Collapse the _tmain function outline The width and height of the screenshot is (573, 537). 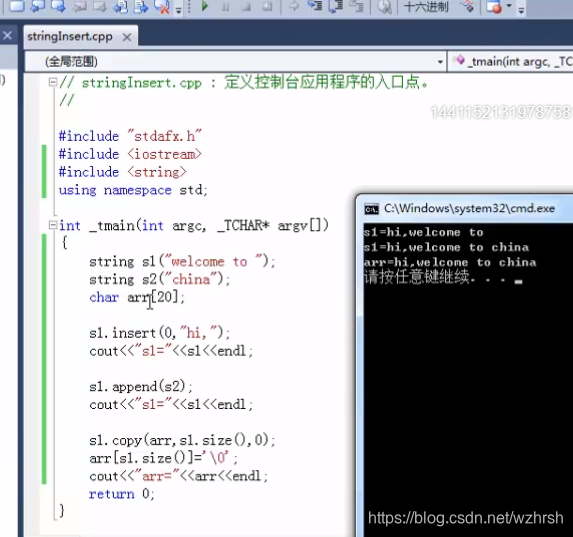(53, 225)
